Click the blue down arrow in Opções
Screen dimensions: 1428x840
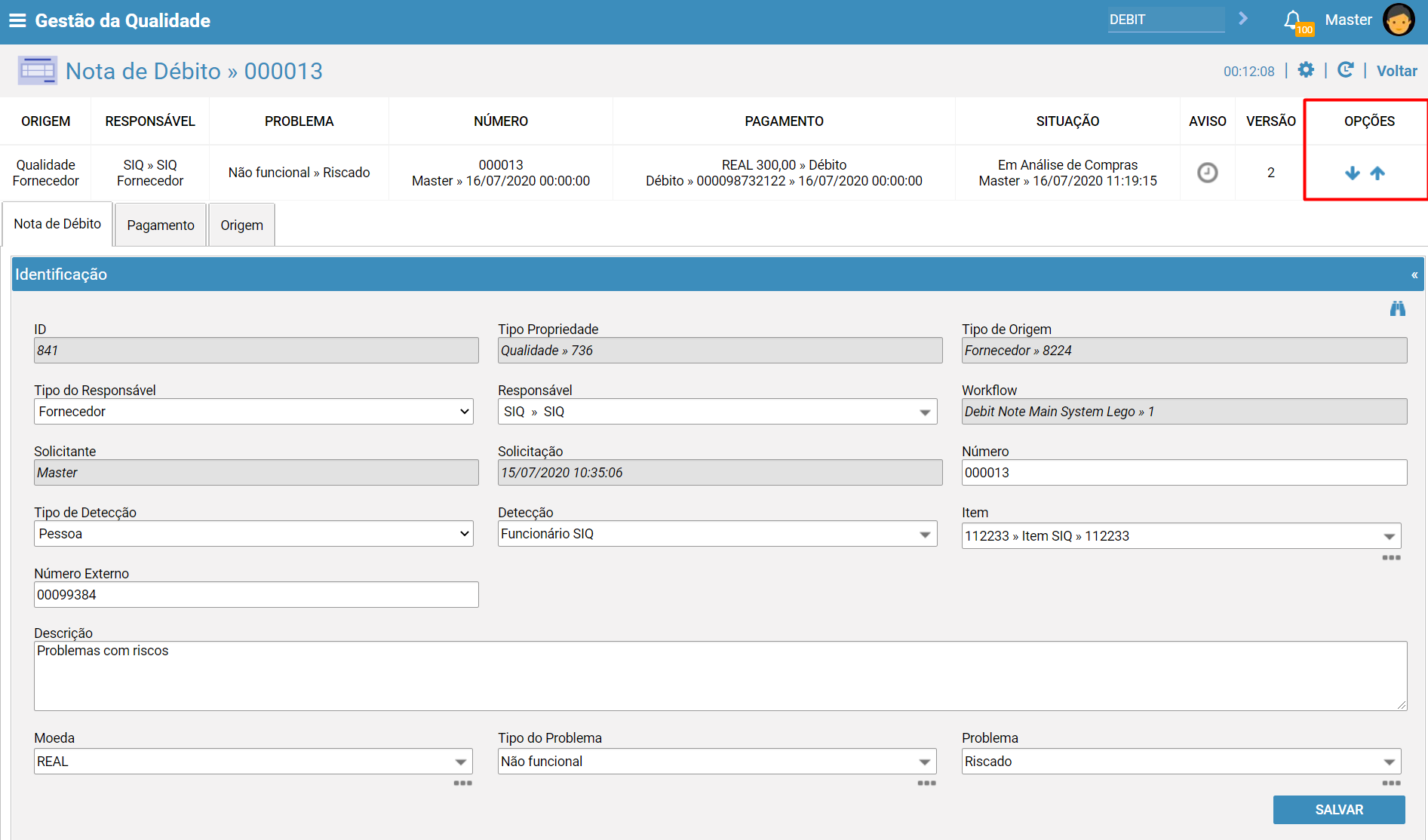point(1353,173)
